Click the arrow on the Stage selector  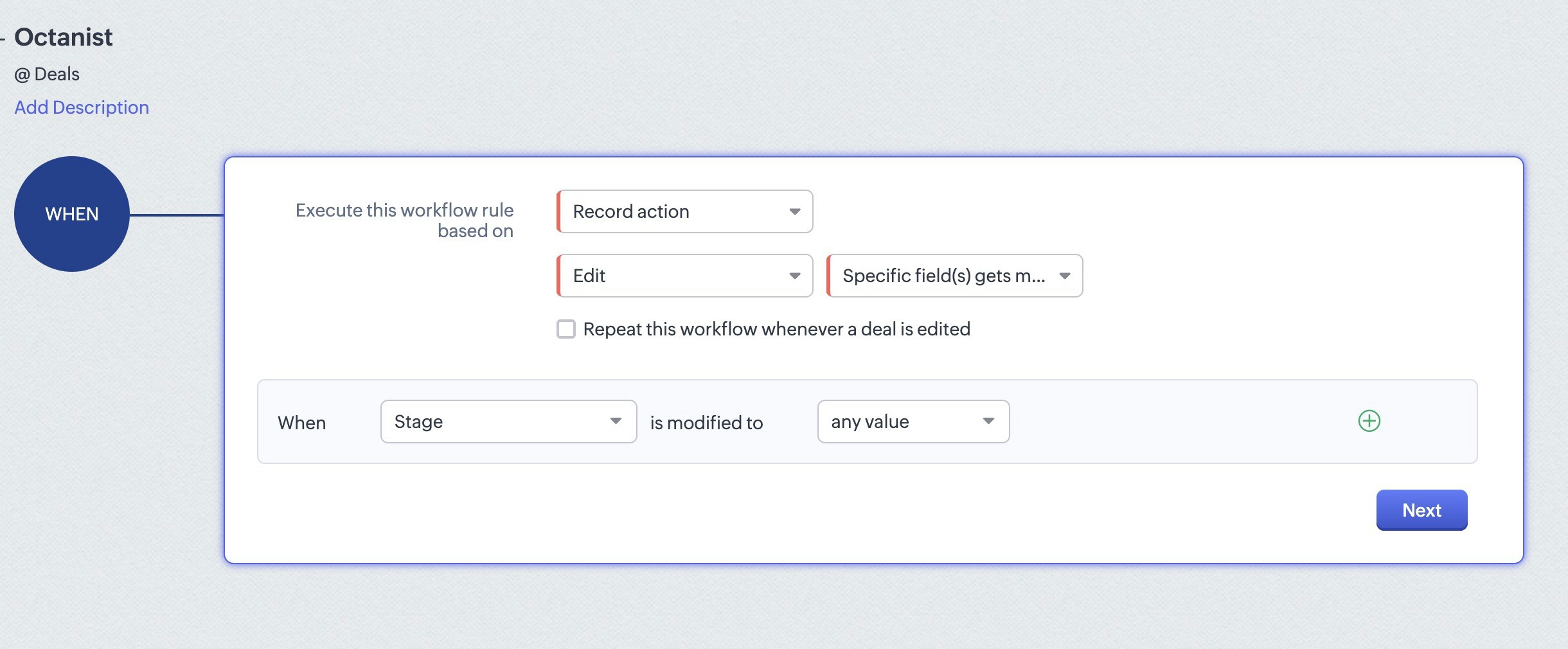pos(615,421)
